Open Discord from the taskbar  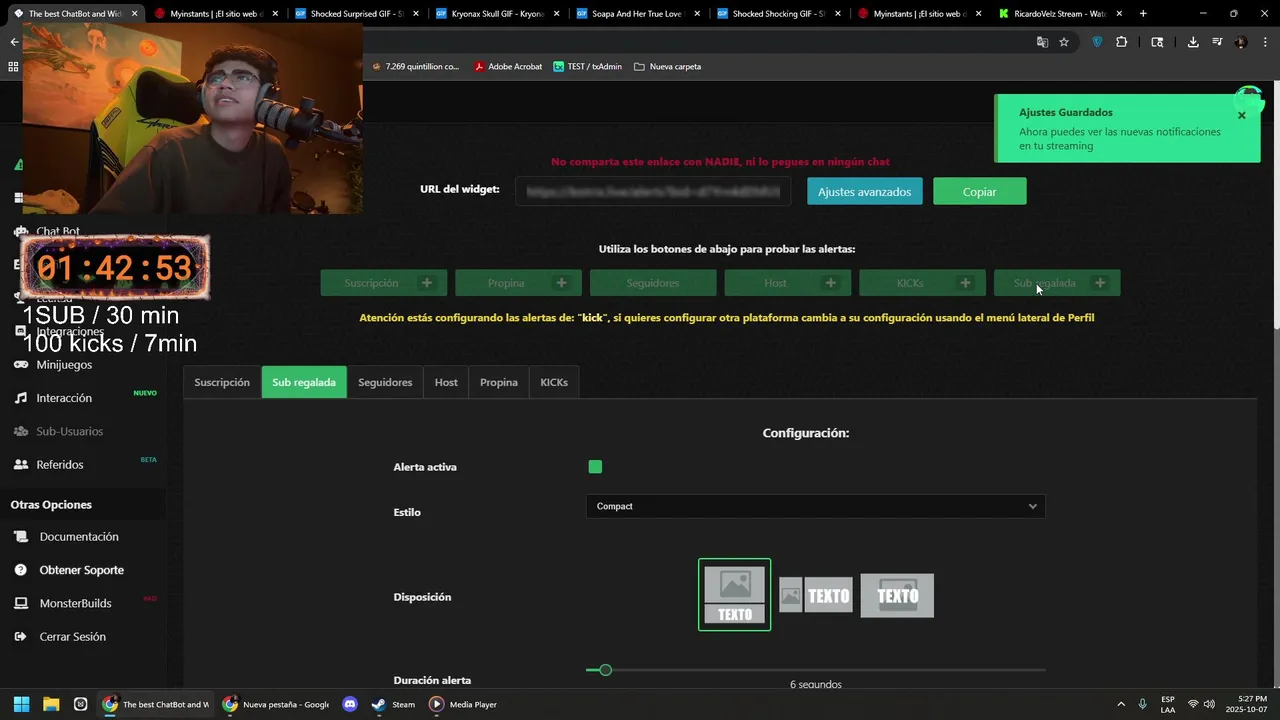pos(349,704)
